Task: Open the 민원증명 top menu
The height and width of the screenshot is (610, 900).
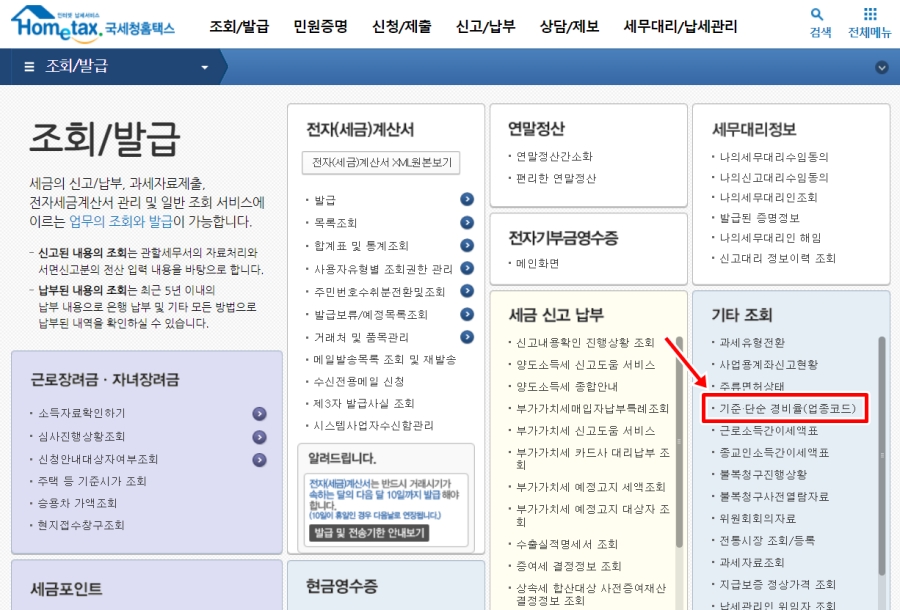Action: tap(320, 26)
